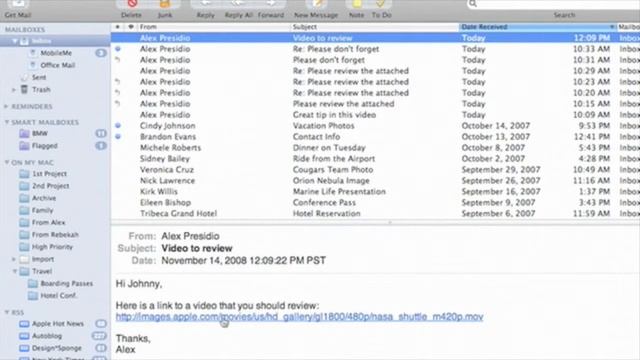Select Eileen Bishop's Conference Pass message
The height and width of the screenshot is (360, 640).
(376, 203)
